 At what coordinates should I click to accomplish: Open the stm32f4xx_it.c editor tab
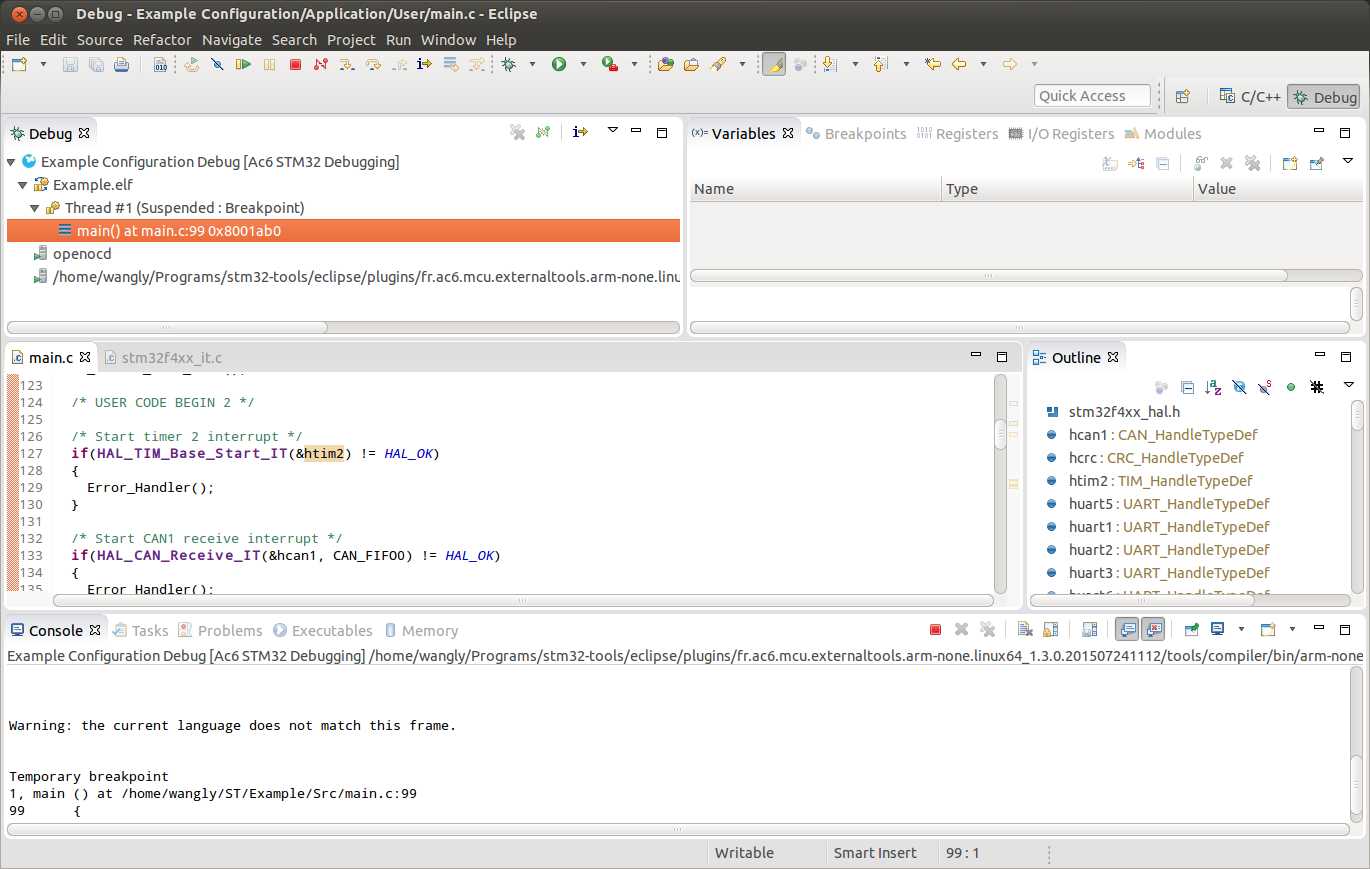(164, 357)
